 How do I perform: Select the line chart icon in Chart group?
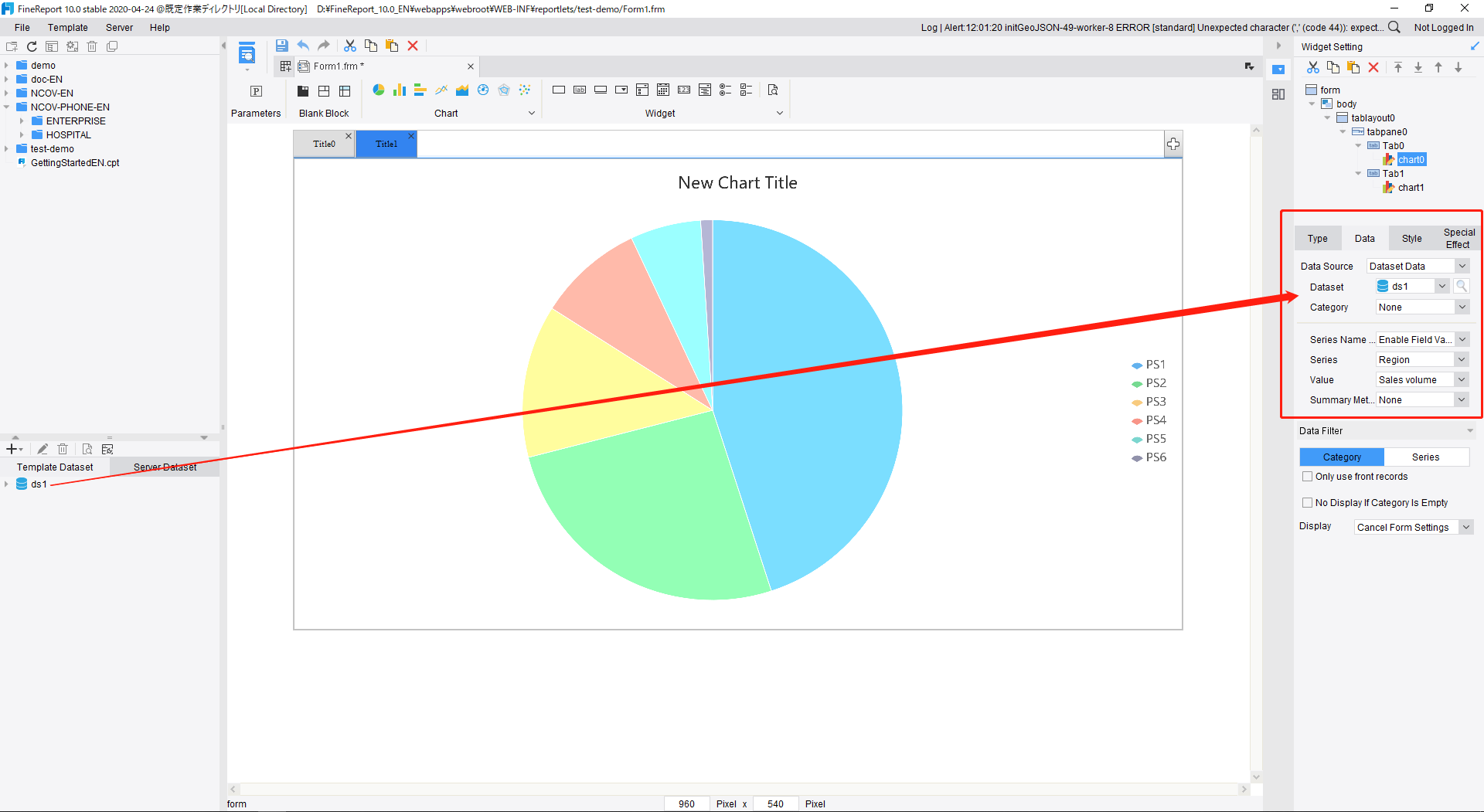click(x=441, y=90)
